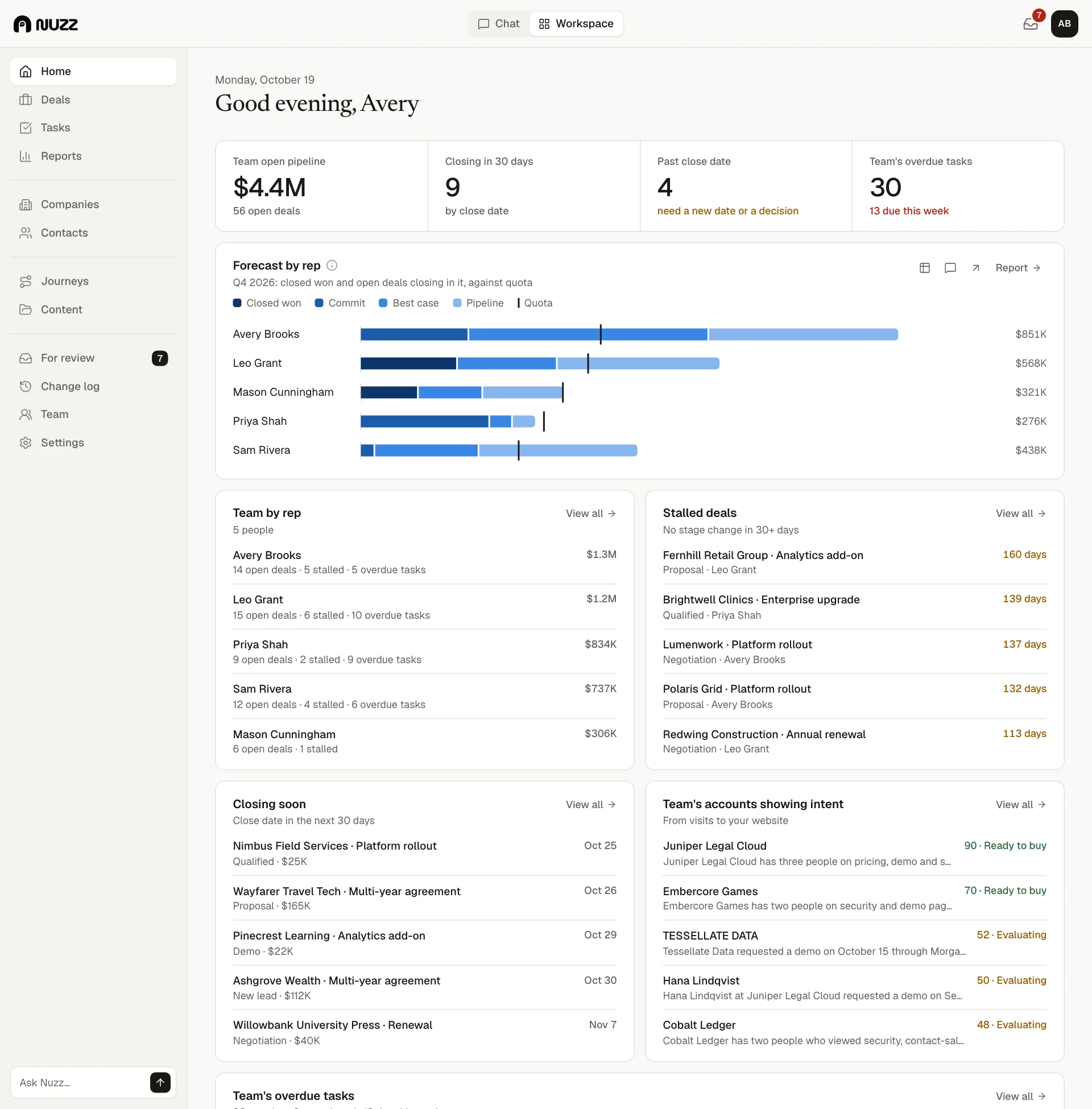Click the Companies building icon in sidebar

click(x=25, y=205)
